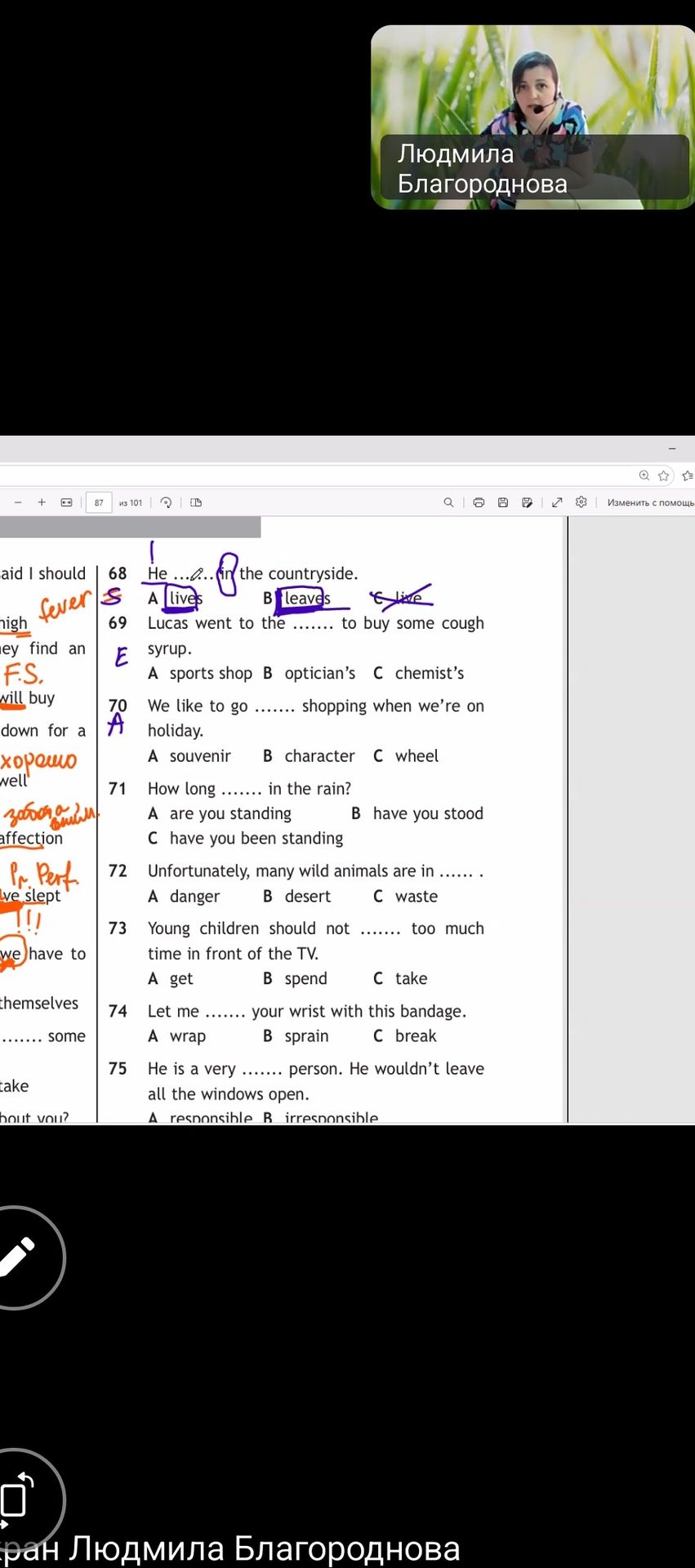Click presenter name caption at bottom
Viewport: 695px width, 1568px height.
point(230,1548)
